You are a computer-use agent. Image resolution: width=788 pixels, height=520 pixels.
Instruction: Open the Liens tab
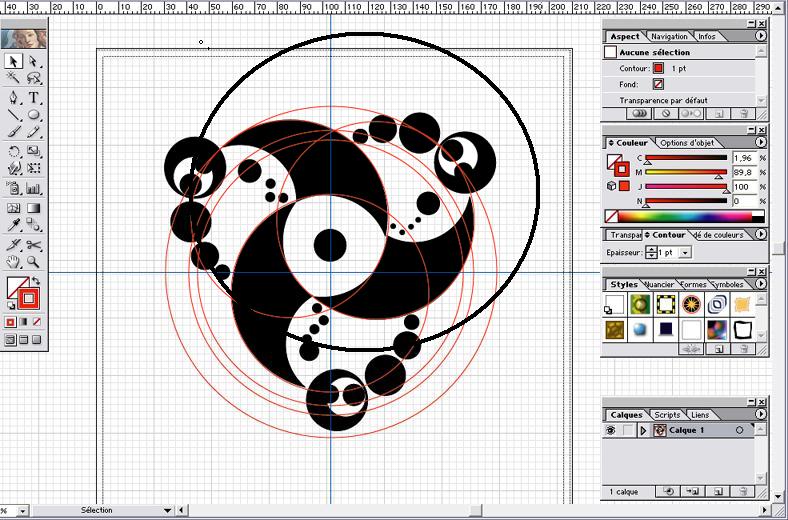700,415
